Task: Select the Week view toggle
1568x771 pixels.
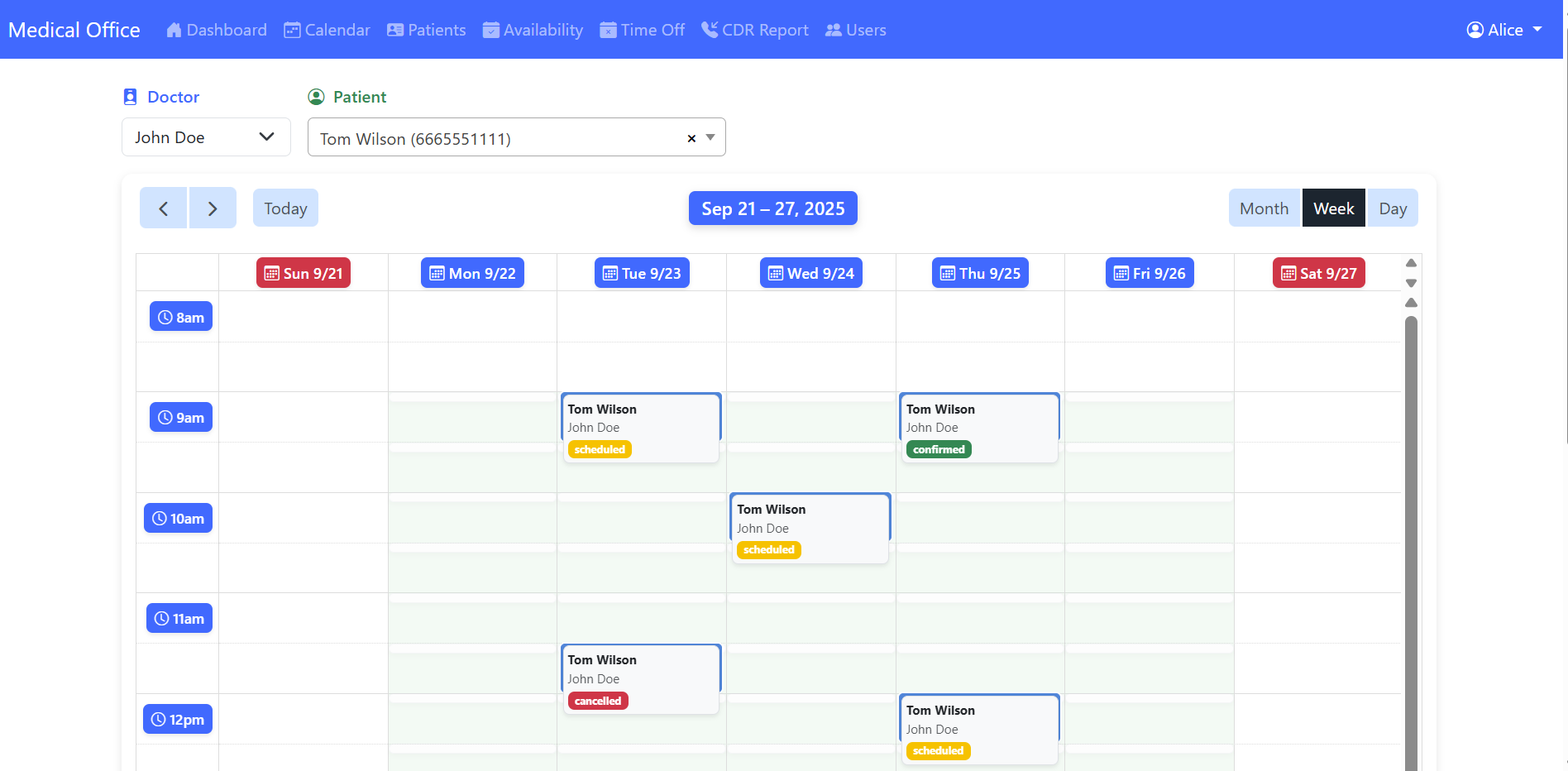Action: click(x=1333, y=208)
